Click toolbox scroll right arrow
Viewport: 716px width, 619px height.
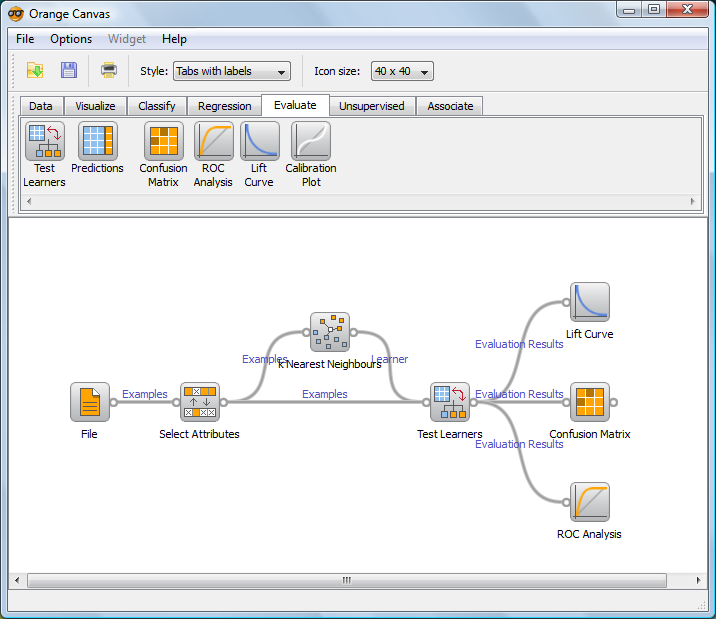click(x=692, y=201)
